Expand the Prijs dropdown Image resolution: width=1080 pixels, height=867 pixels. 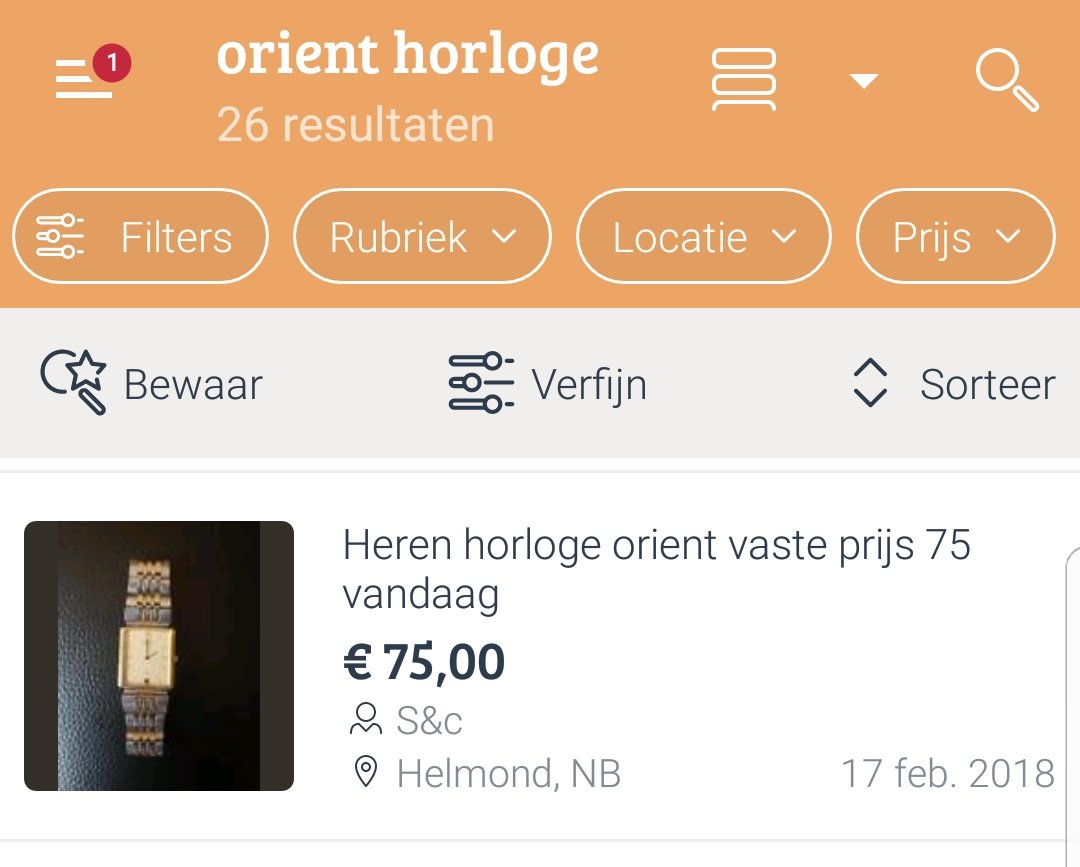(x=955, y=236)
